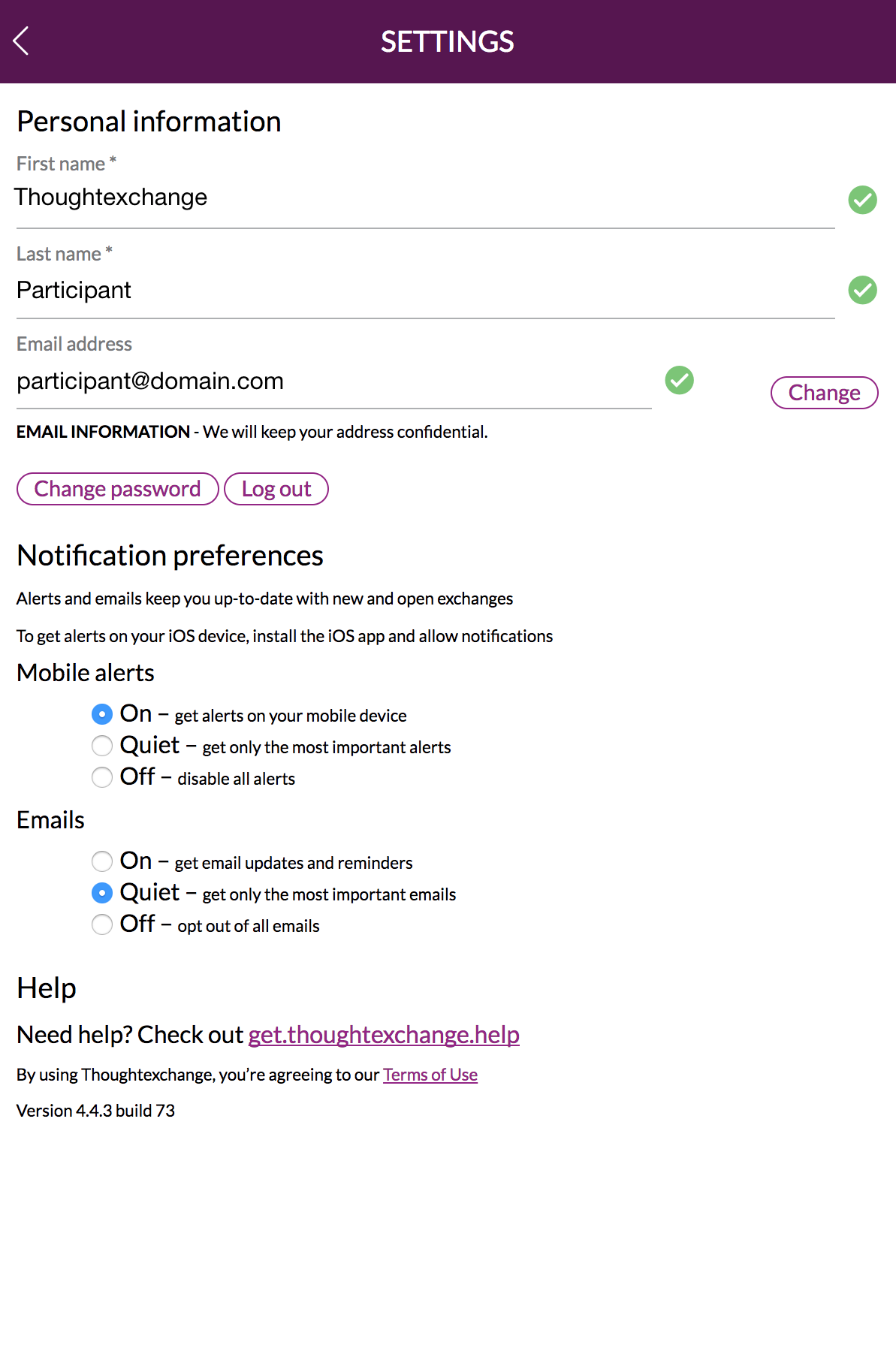Log out of the account
The height and width of the screenshot is (1348, 896).
(x=276, y=489)
